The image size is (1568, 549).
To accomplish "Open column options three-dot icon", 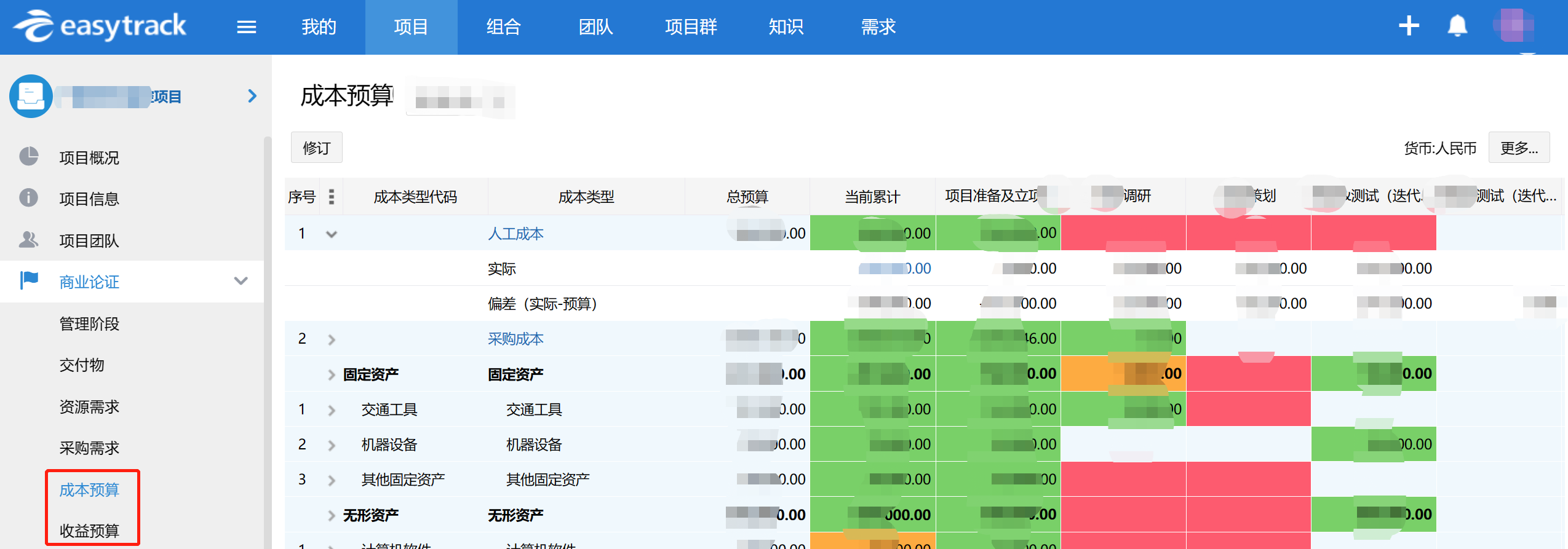I will pyautogui.click(x=332, y=197).
